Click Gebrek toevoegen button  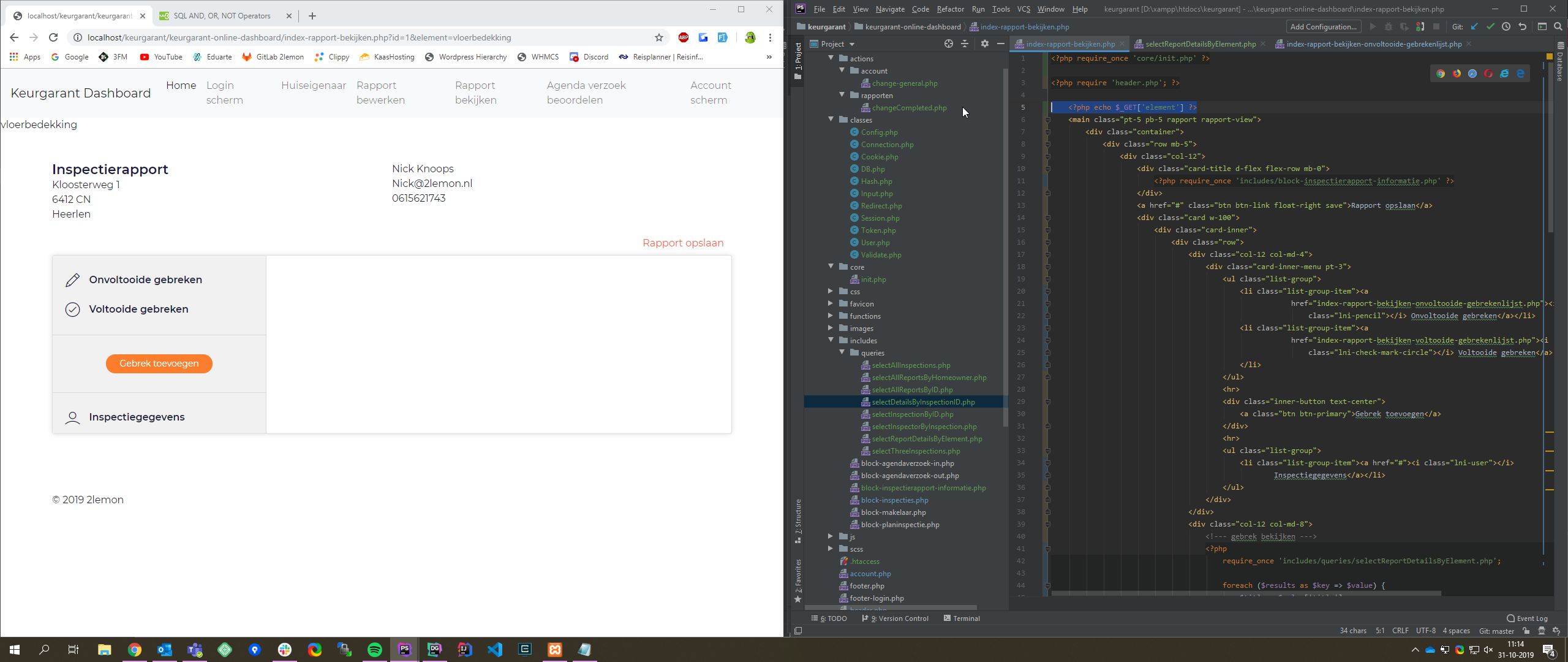(159, 363)
